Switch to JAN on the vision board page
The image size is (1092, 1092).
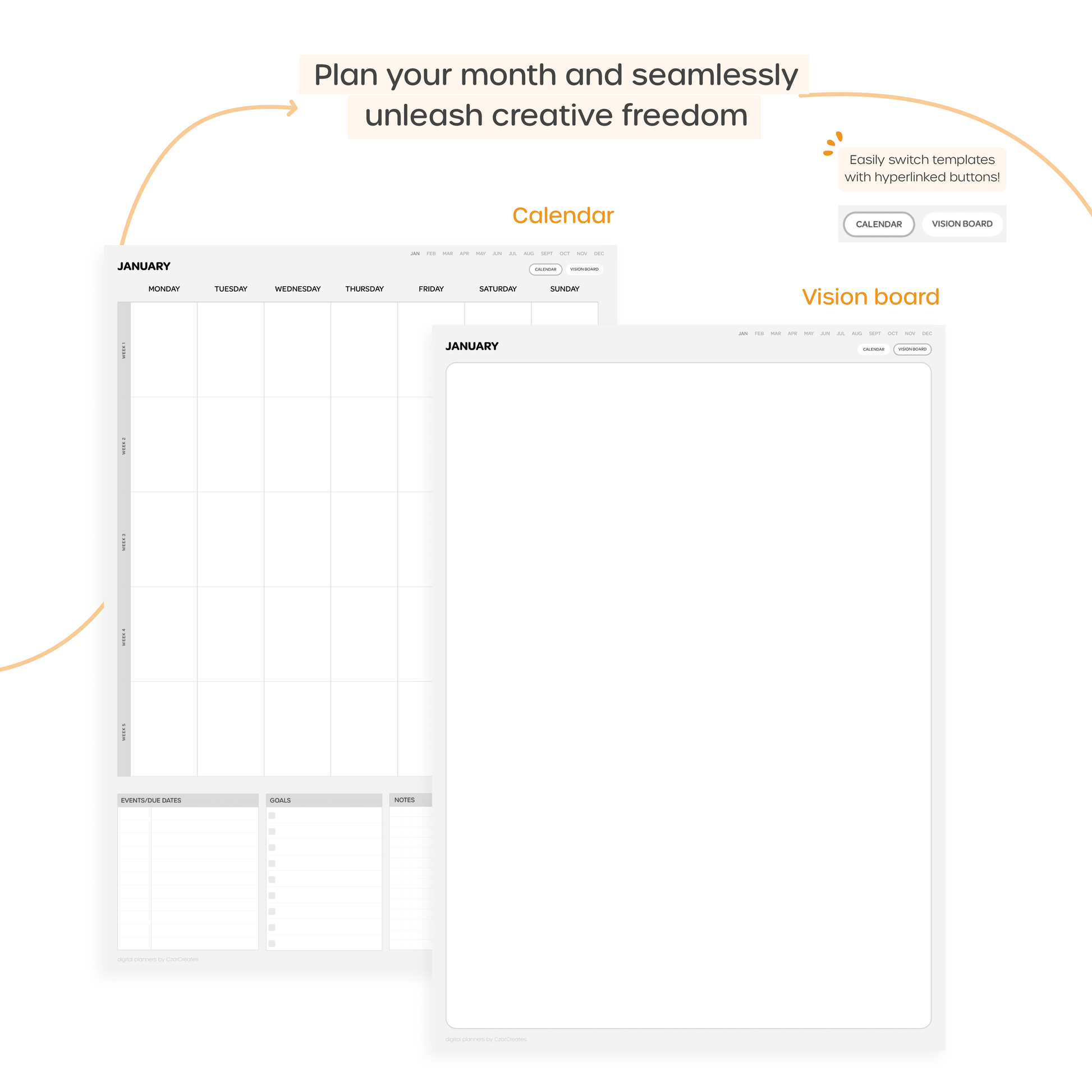click(x=743, y=333)
